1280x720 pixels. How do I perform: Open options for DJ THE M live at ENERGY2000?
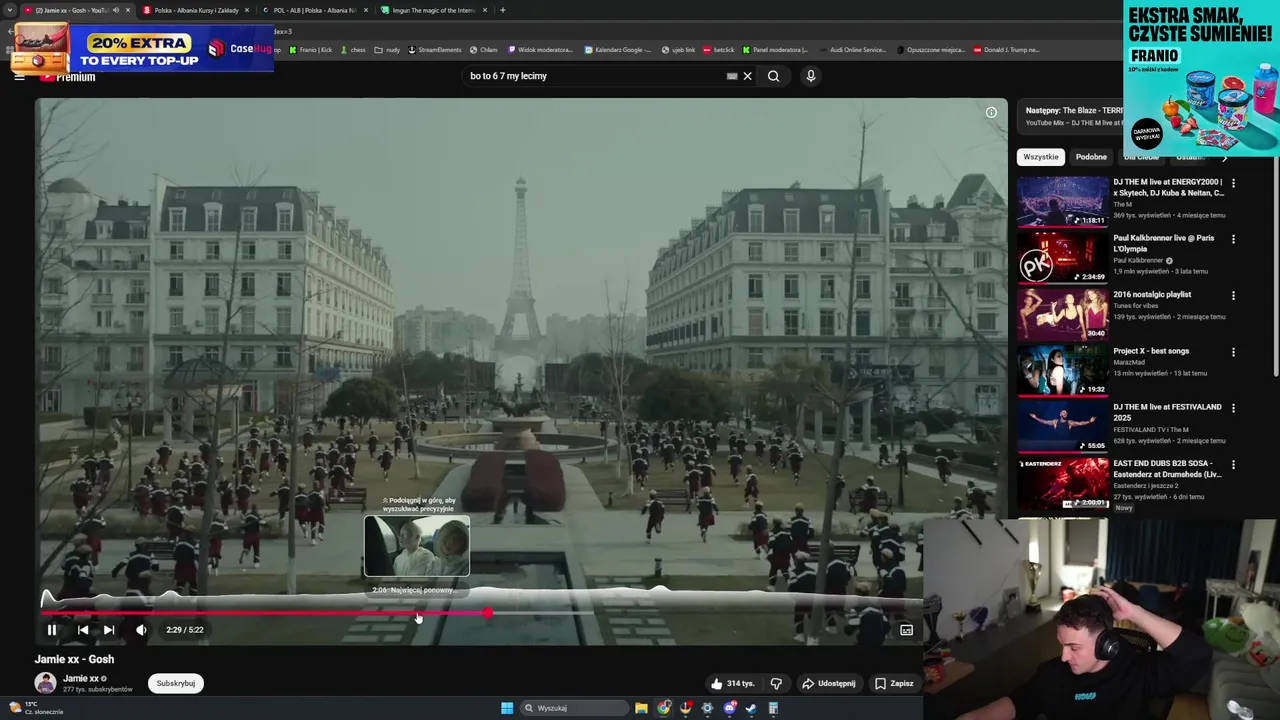tap(1233, 183)
